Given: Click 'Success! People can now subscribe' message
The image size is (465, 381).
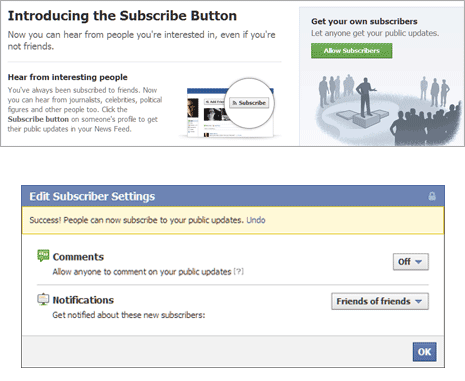Looking at the screenshot, I should coord(137,220).
